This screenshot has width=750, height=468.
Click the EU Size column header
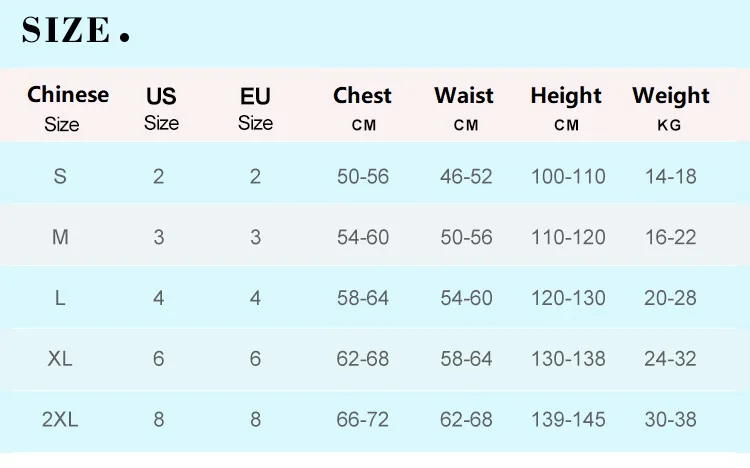point(255,109)
